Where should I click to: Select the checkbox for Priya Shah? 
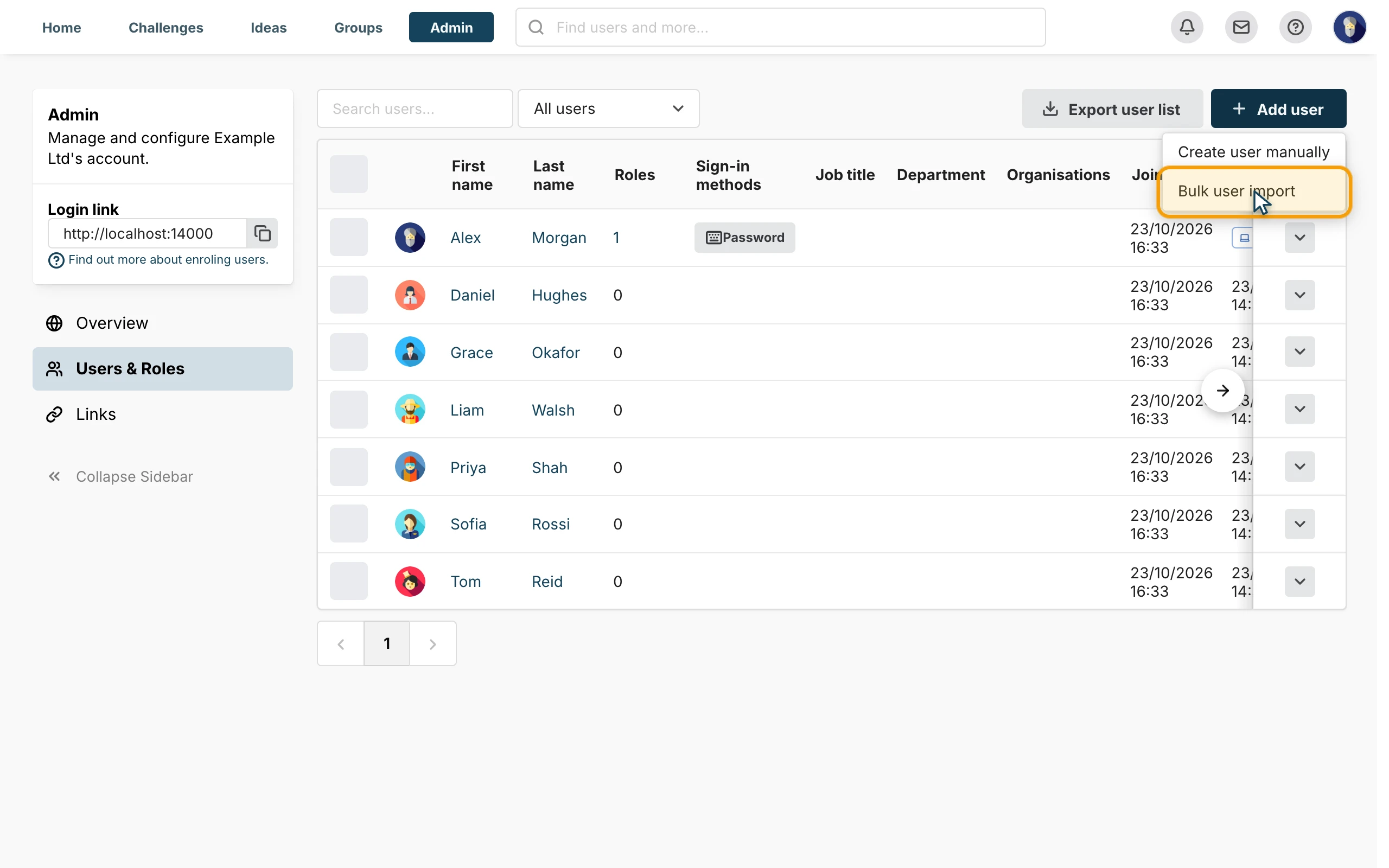[348, 466]
